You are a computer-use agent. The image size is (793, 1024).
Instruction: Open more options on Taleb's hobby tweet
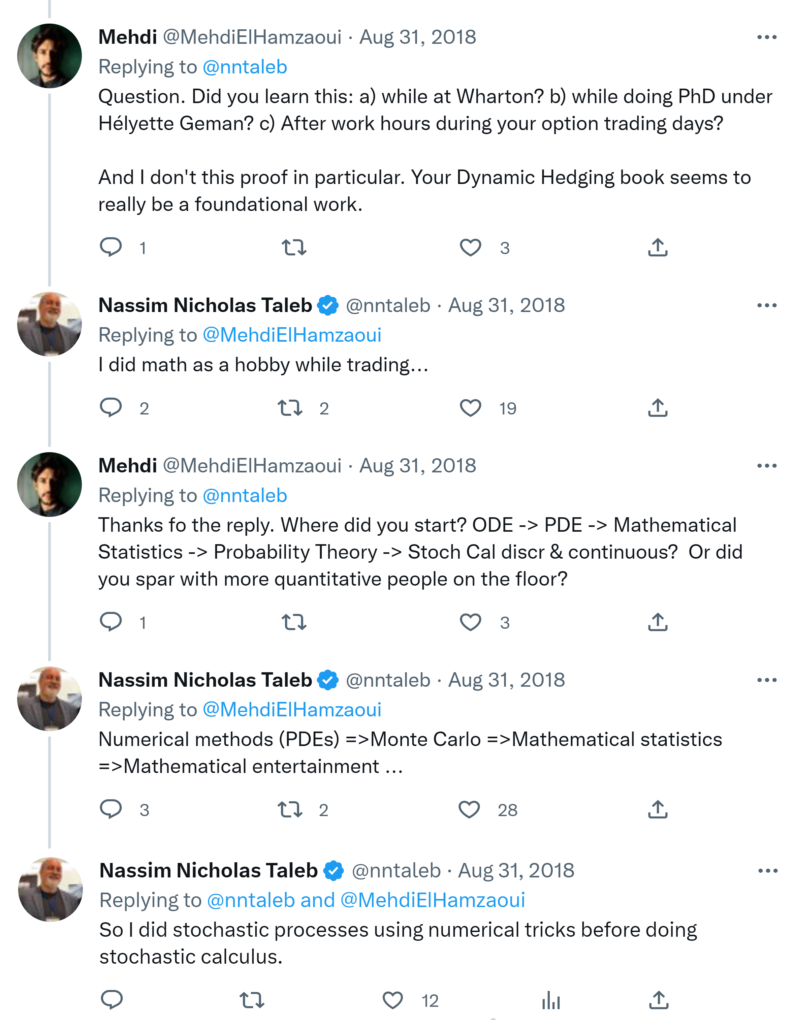pos(767,306)
